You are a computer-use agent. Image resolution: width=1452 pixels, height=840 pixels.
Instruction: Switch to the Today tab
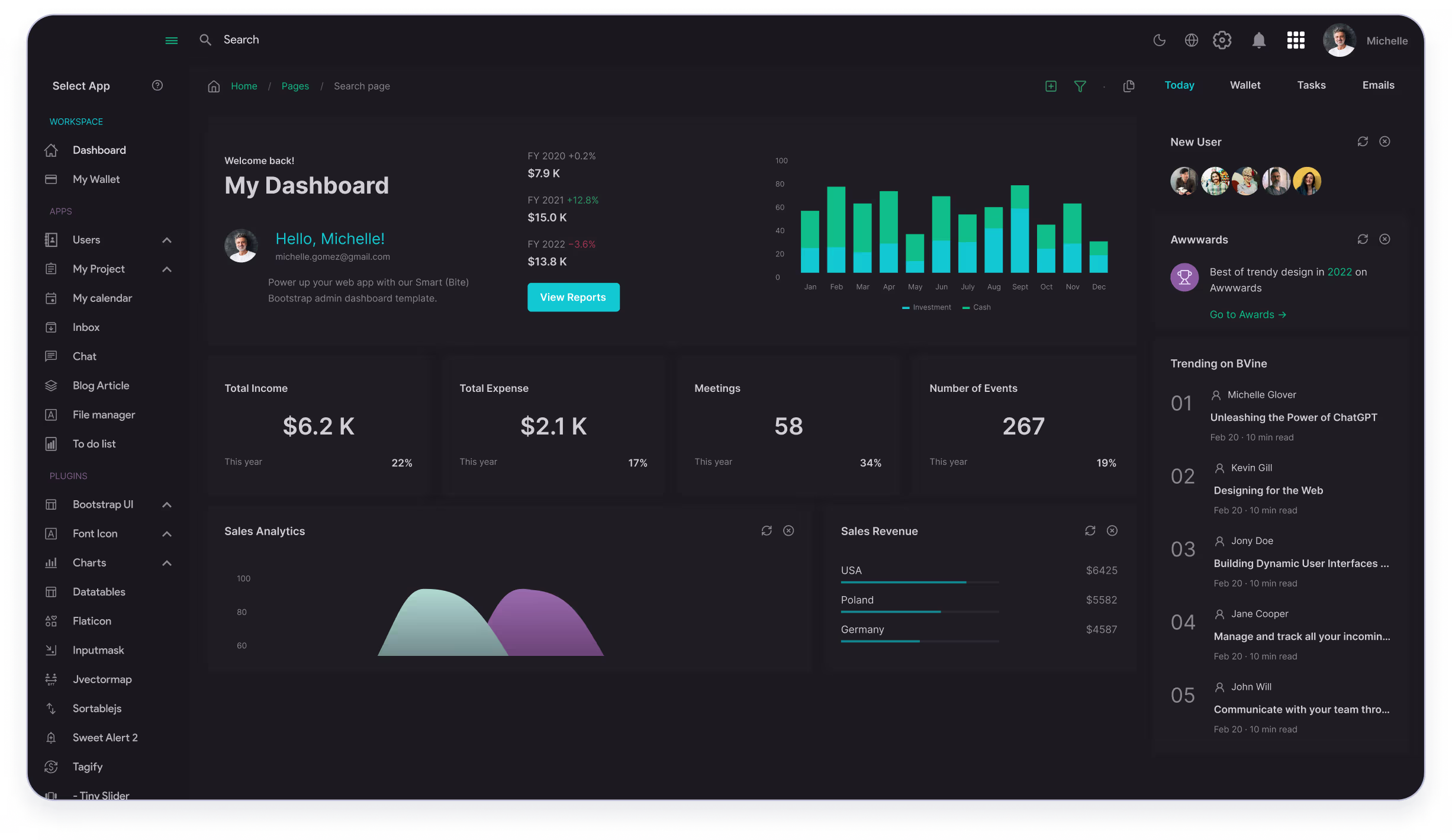click(x=1179, y=85)
